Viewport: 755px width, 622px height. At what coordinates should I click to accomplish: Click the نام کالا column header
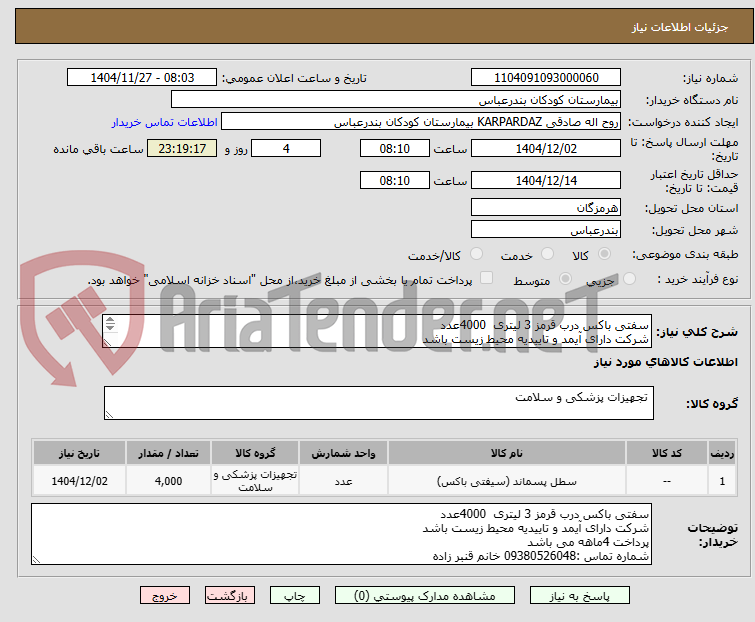coord(507,453)
